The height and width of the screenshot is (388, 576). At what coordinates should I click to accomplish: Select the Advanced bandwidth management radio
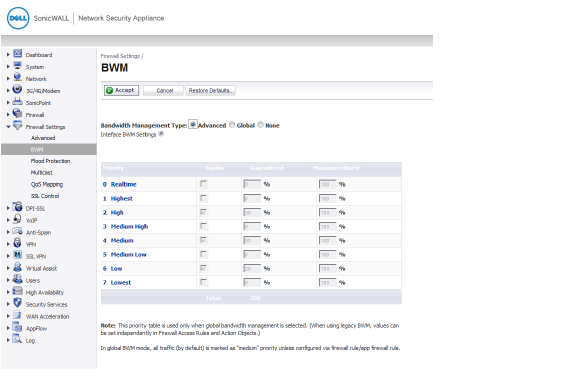tap(193, 125)
